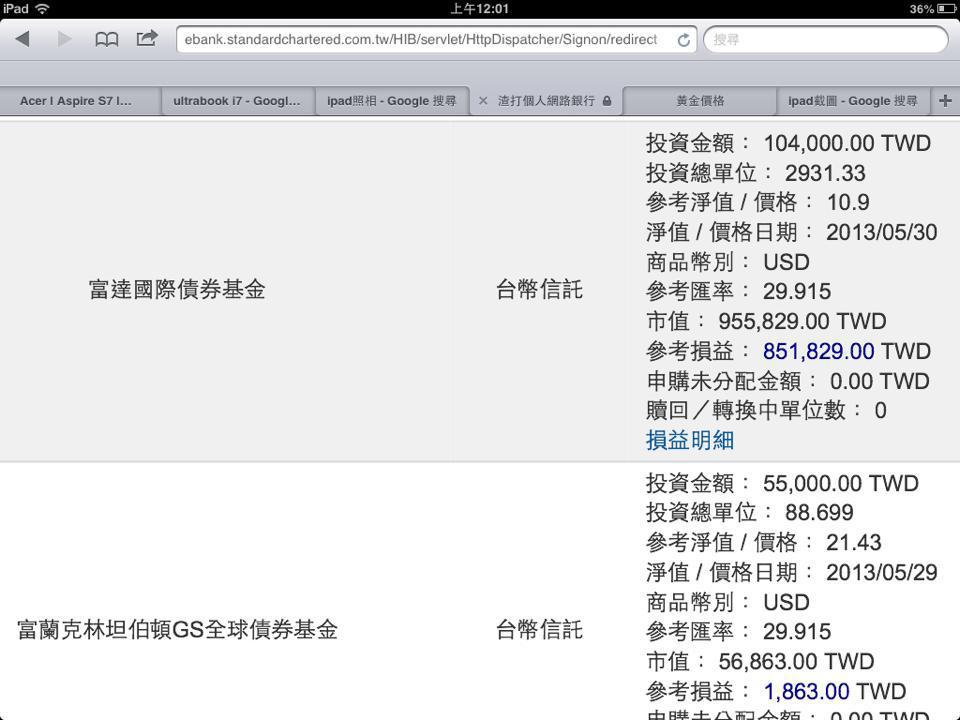Close the 渣打個人網路銀行 tab with the X
This screenshot has height=720, width=960.
[483, 101]
